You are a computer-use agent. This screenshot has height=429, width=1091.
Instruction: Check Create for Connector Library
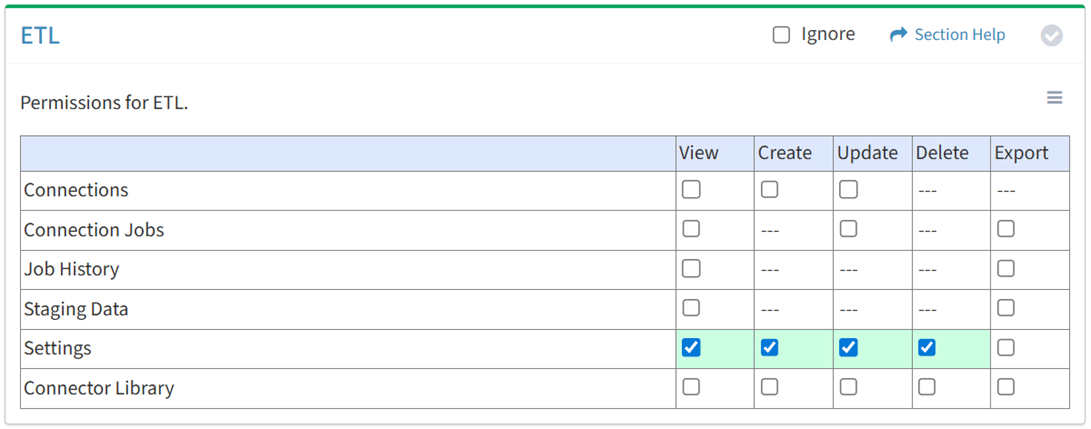pyautogui.click(x=769, y=387)
